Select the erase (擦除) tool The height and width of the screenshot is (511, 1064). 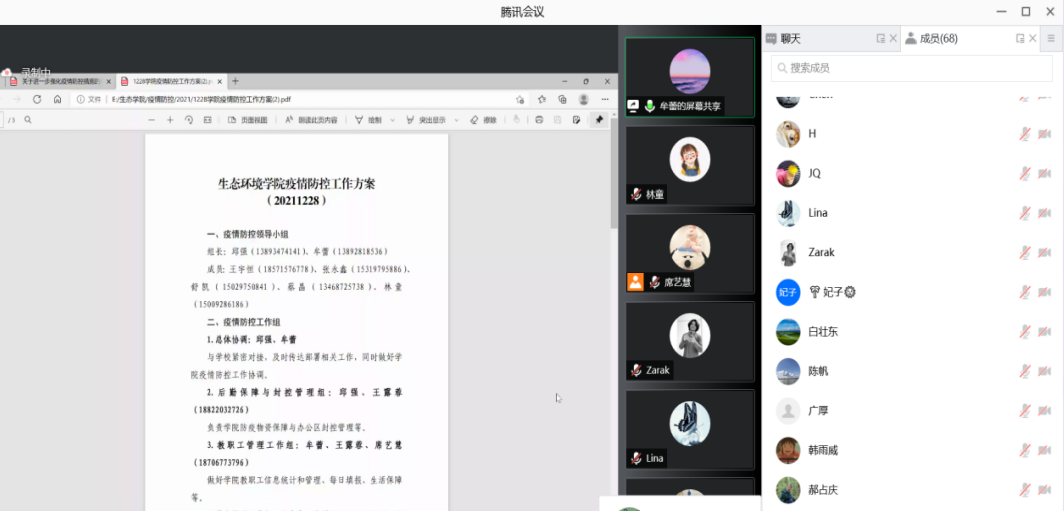tap(484, 120)
